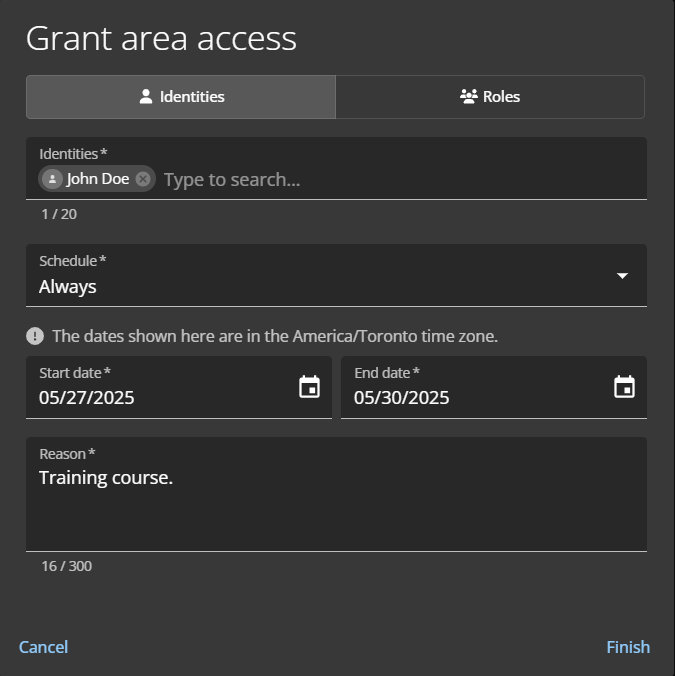The height and width of the screenshot is (676, 675).
Task: Click Finish to grant access
Action: (x=628, y=647)
